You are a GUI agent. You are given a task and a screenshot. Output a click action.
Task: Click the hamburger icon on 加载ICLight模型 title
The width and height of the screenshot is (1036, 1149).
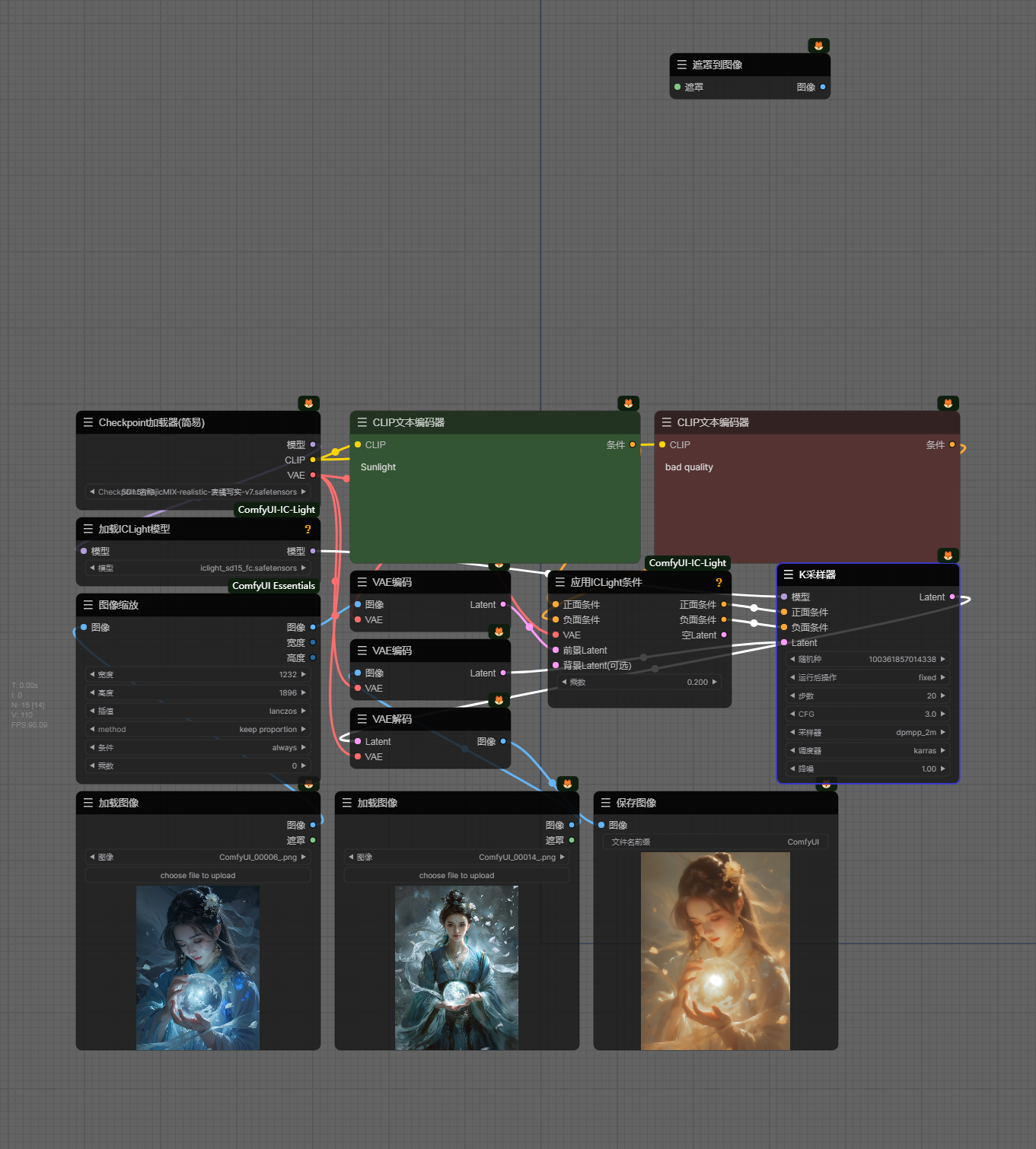coord(88,529)
